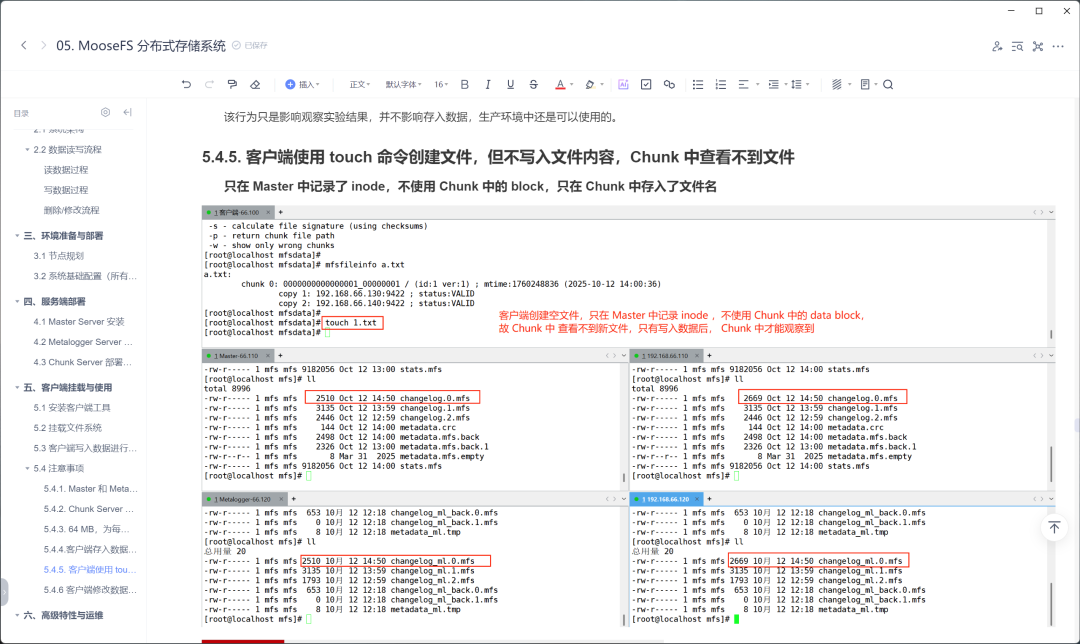The width and height of the screenshot is (1080, 644).
Task: Open the font color dropdown arrow
Action: point(572,85)
